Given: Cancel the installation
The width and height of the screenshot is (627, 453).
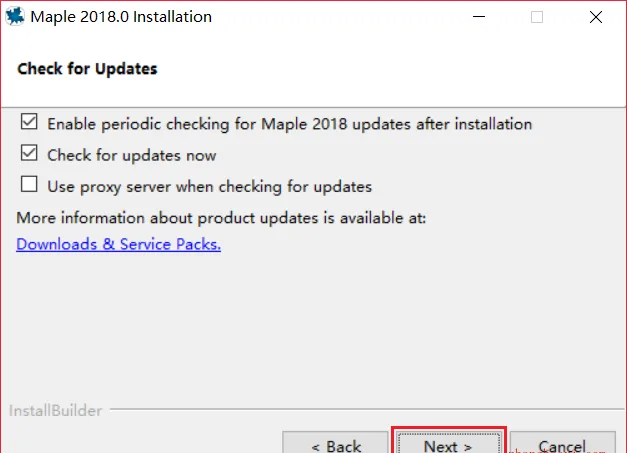Looking at the screenshot, I should [x=563, y=443].
